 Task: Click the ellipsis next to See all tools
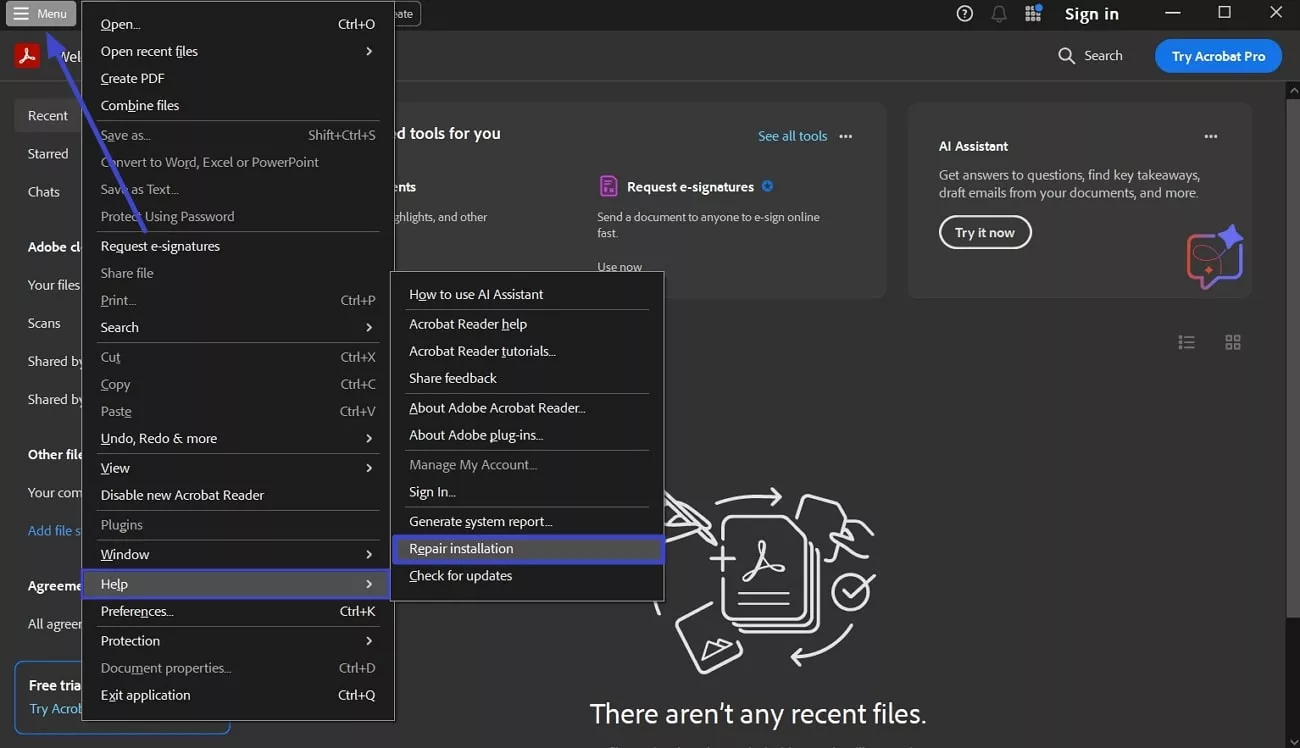(845, 136)
